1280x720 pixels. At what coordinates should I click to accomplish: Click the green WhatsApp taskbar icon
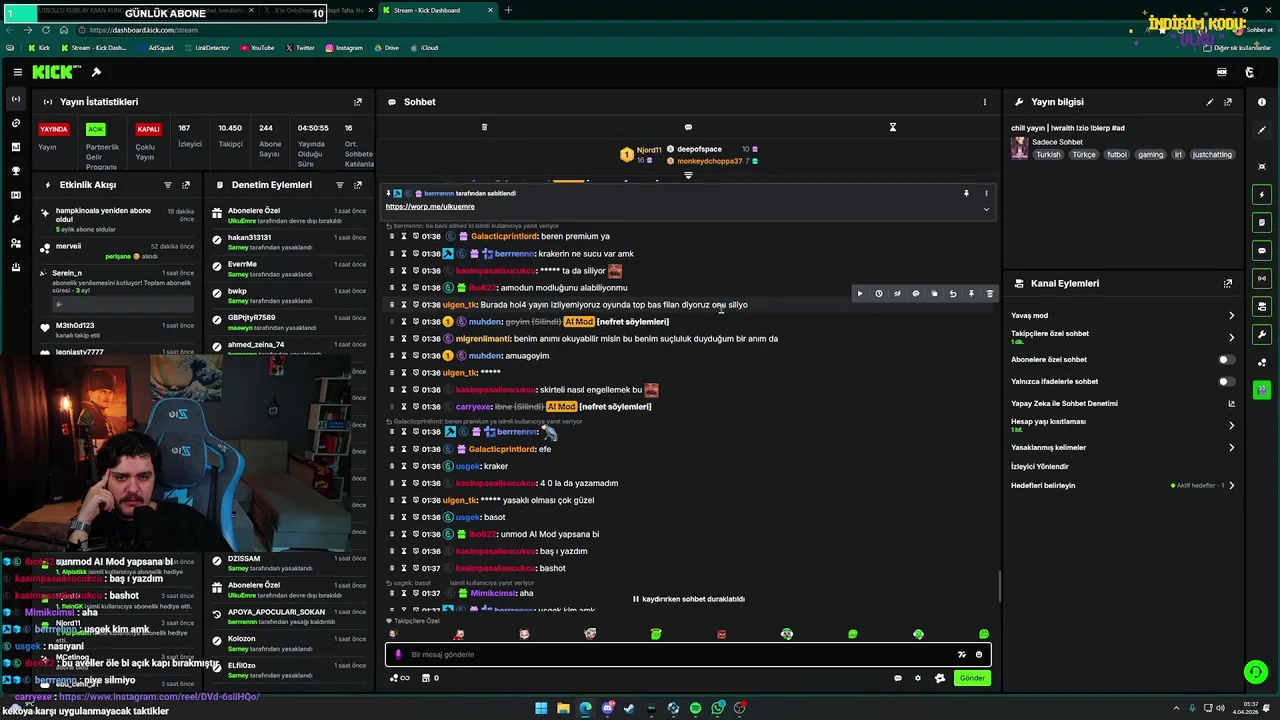(717, 709)
